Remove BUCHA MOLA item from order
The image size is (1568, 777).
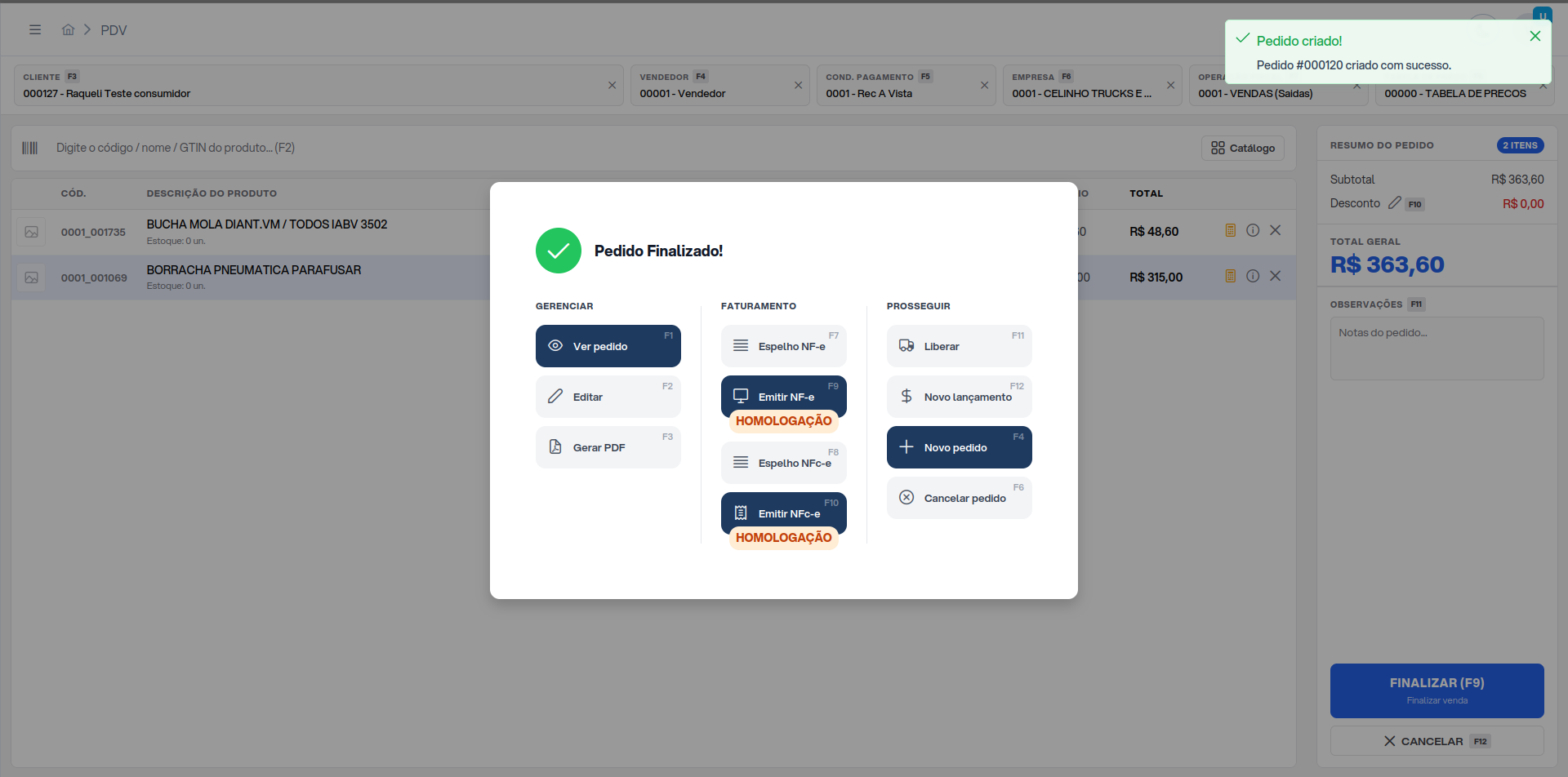1276,231
